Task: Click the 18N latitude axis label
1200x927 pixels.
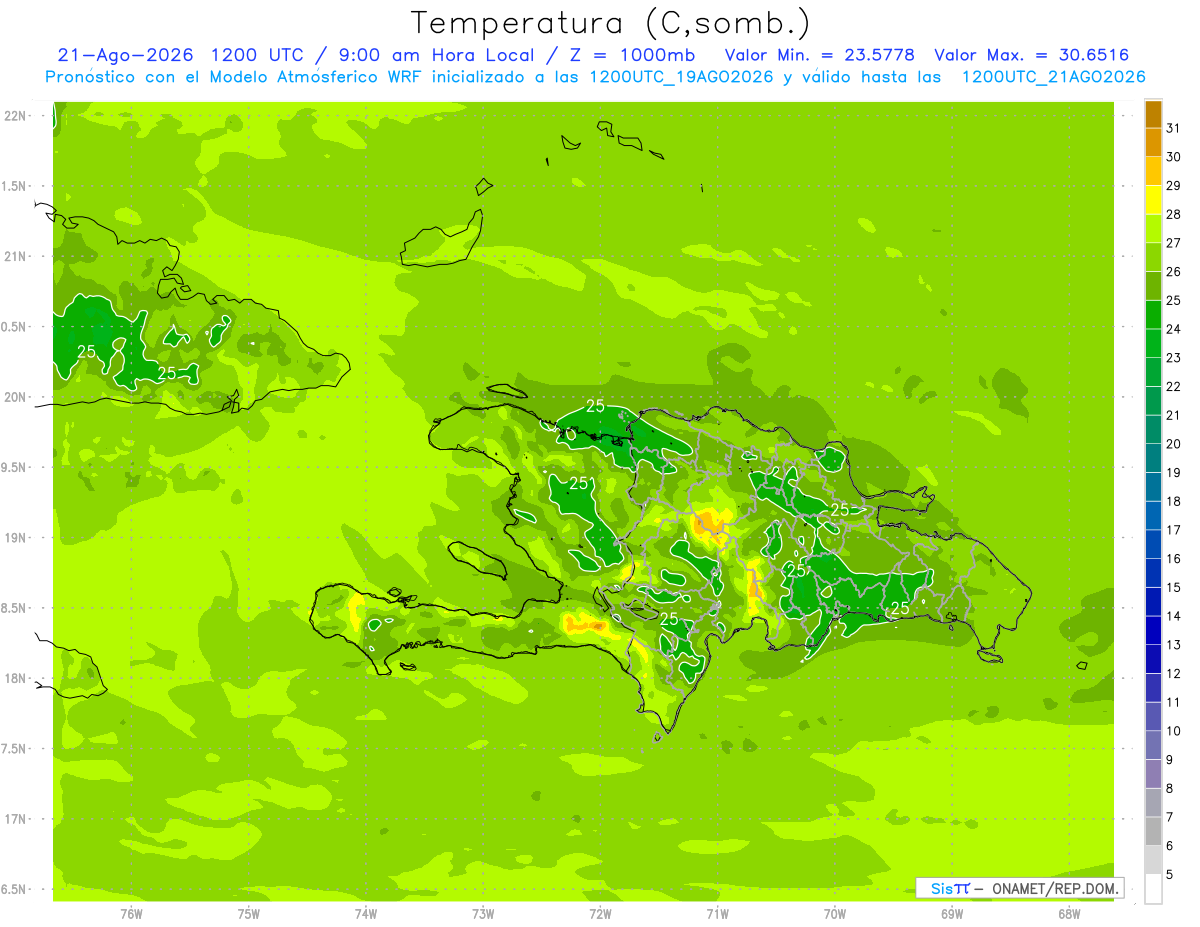Action: [17, 679]
